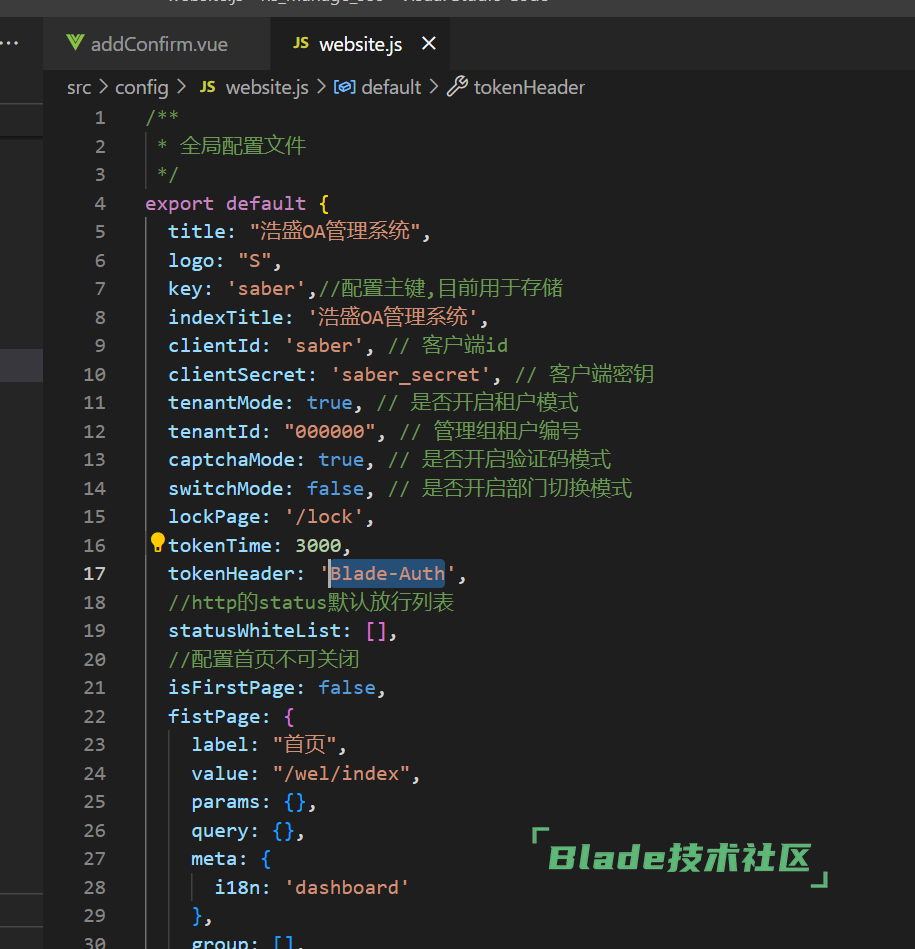The height and width of the screenshot is (949, 915).
Task: Click the label value "首页"
Action: [306, 744]
